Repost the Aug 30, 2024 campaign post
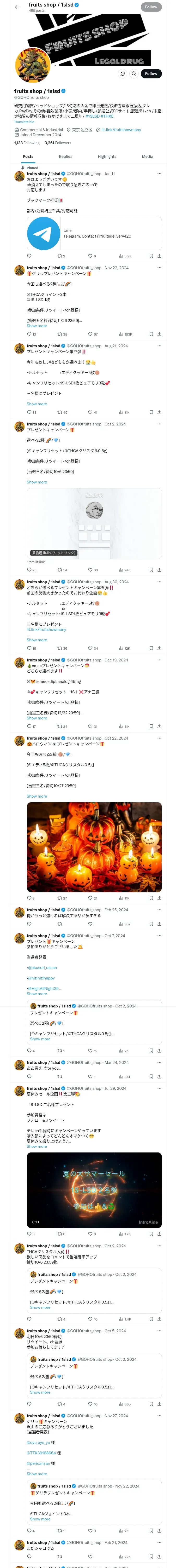This screenshot has height=1568, width=176. (x=62, y=648)
